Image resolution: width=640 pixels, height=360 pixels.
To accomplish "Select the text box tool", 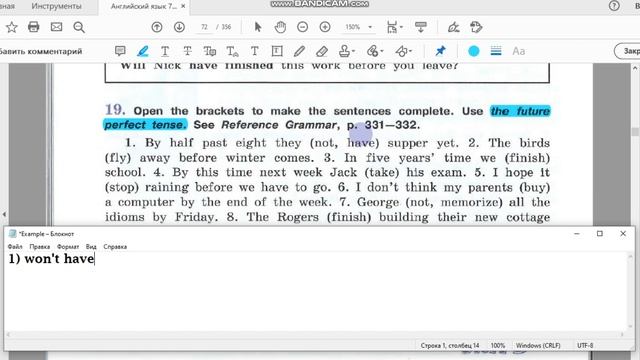I will [x=277, y=51].
